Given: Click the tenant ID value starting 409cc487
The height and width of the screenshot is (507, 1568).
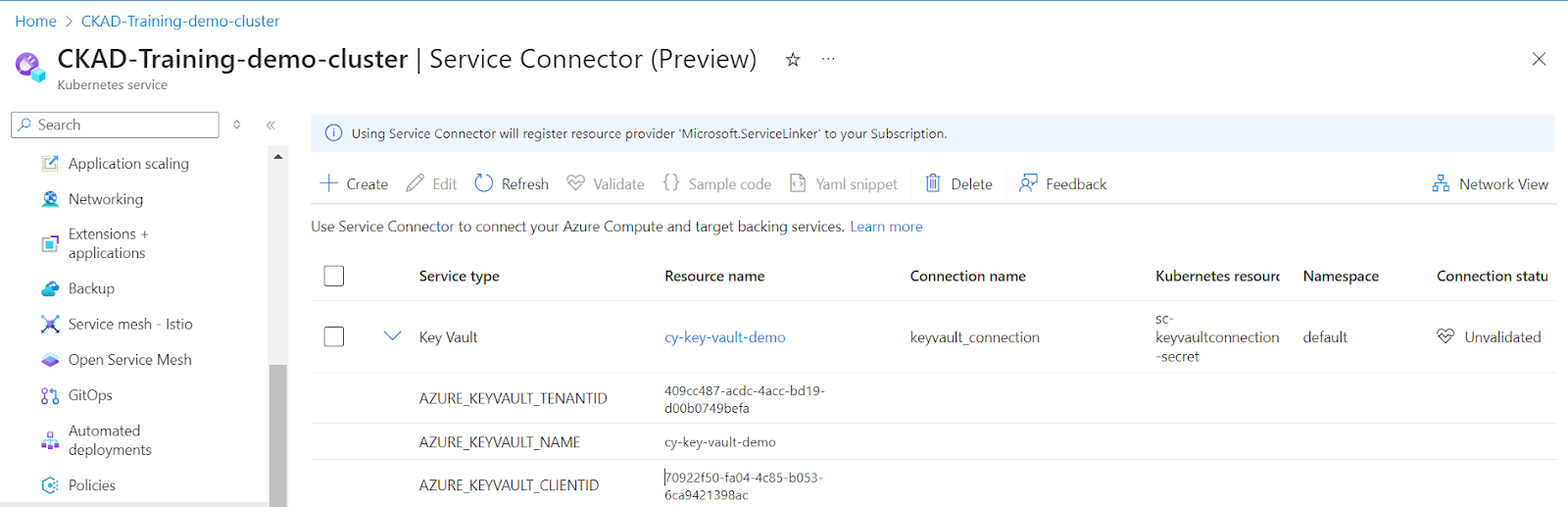Looking at the screenshot, I should tap(745, 399).
